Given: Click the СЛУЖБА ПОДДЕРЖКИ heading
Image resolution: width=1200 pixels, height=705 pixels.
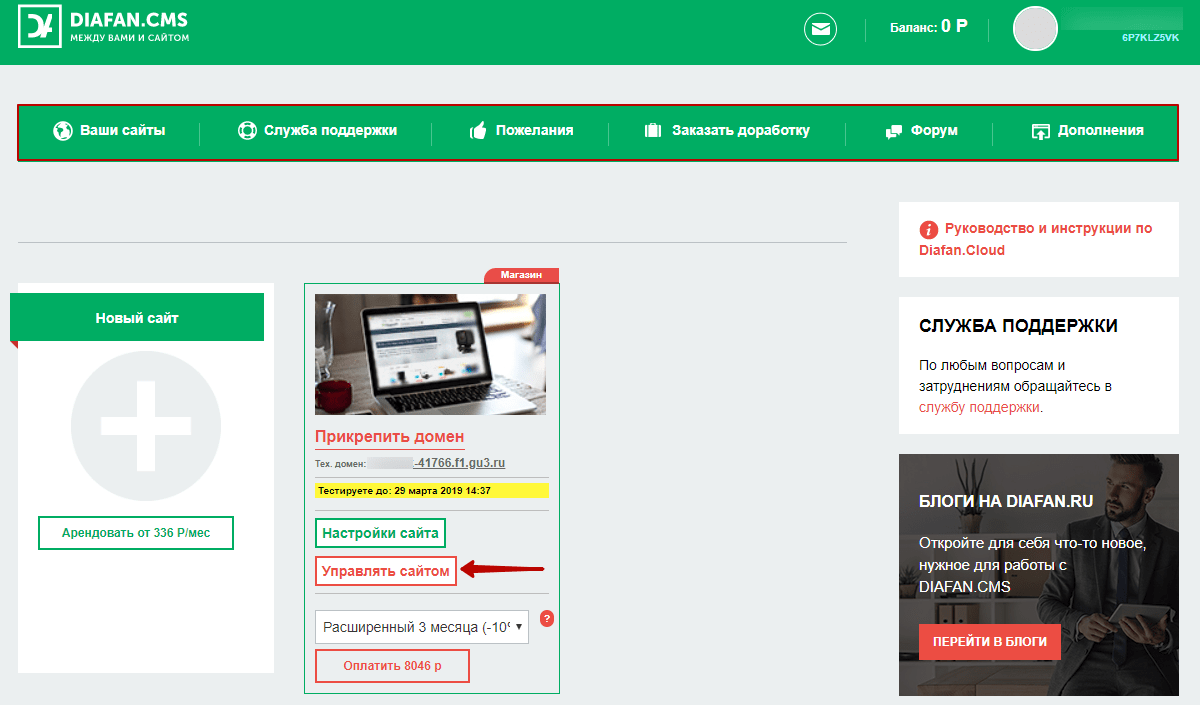Looking at the screenshot, I should point(1018,326).
